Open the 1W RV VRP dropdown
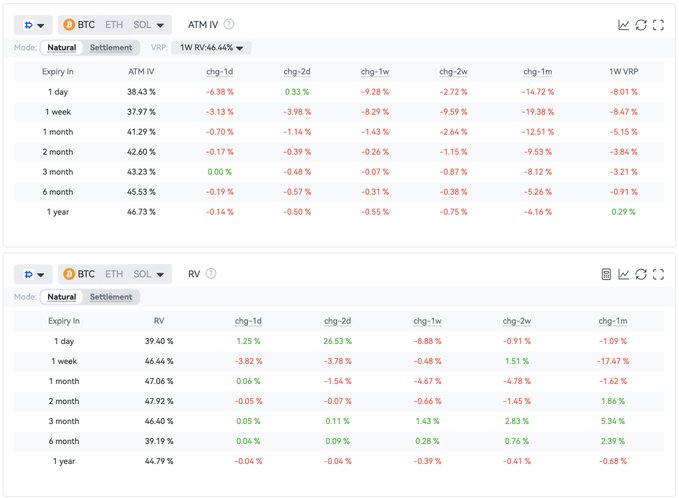This screenshot has width=679, height=498. tap(211, 47)
